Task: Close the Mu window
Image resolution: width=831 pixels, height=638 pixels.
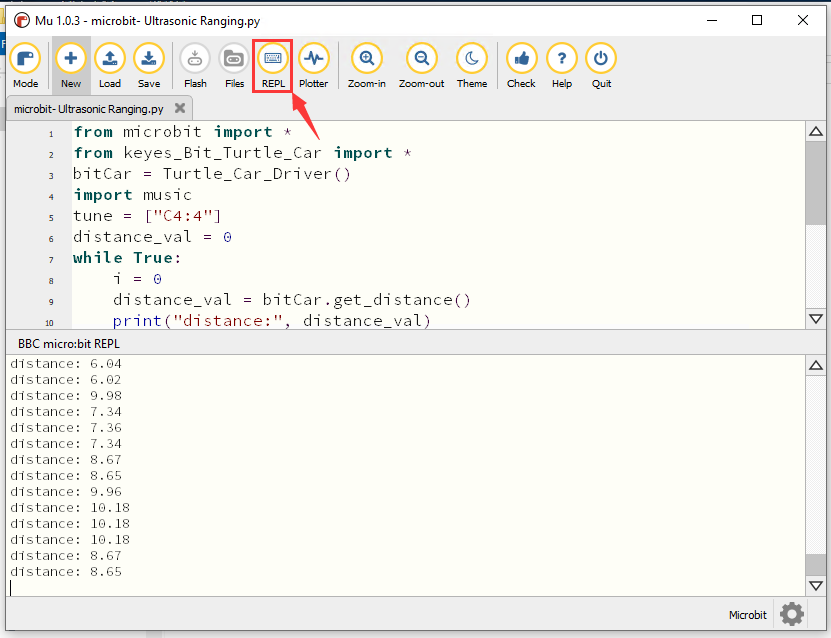Action: pyautogui.click(x=802, y=21)
